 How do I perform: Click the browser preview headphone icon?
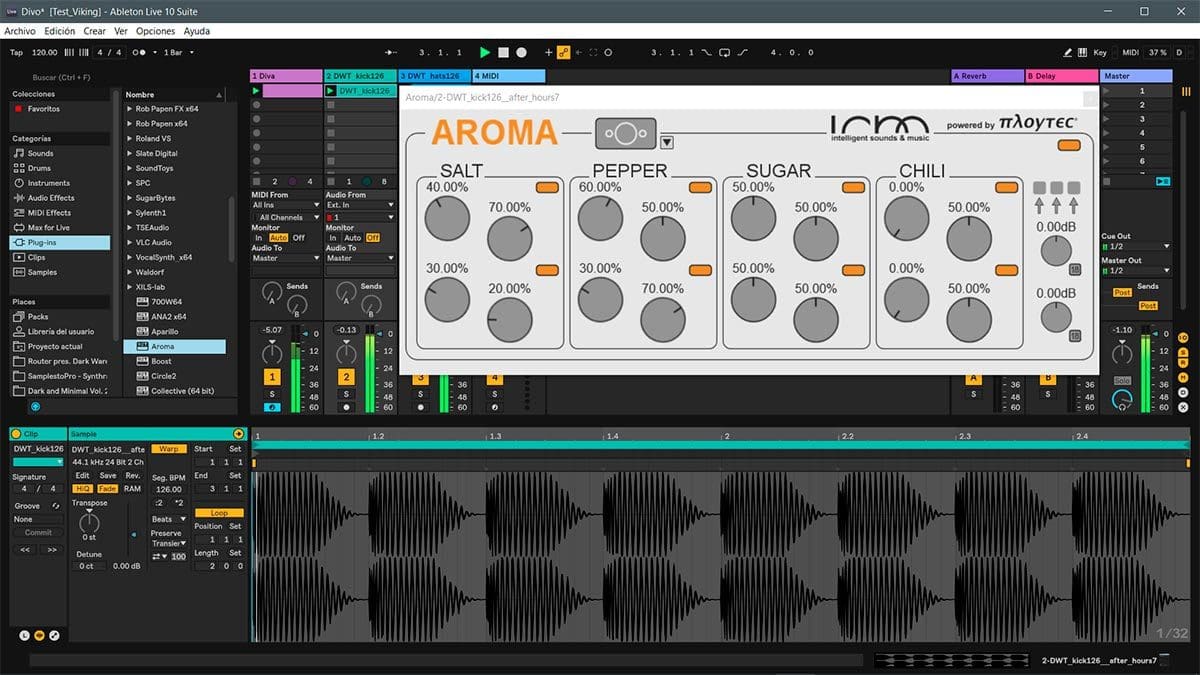tap(36, 406)
